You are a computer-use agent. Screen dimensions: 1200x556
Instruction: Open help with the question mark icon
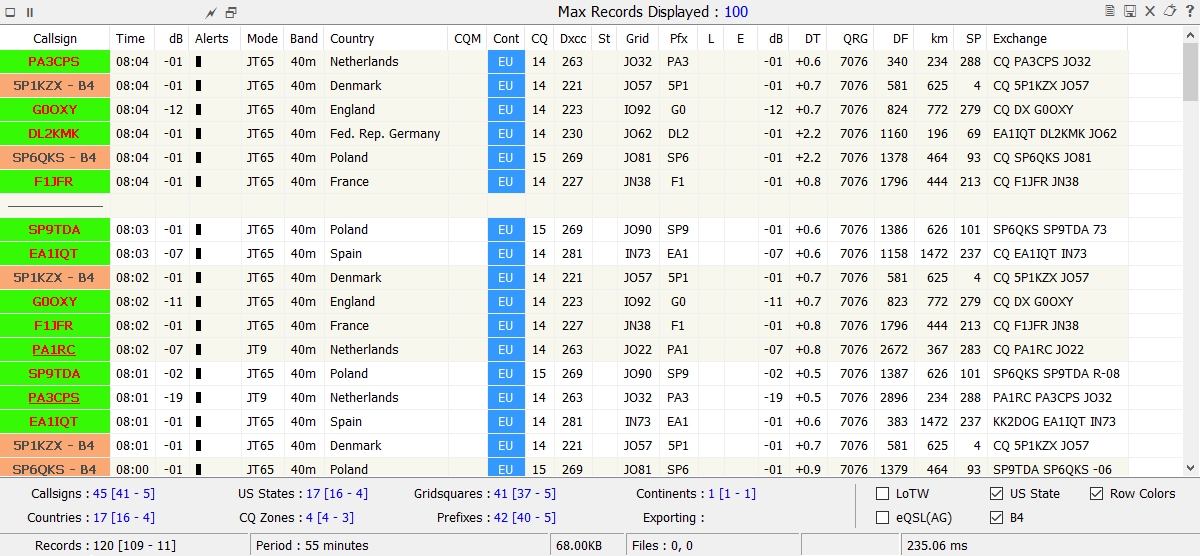point(1188,11)
